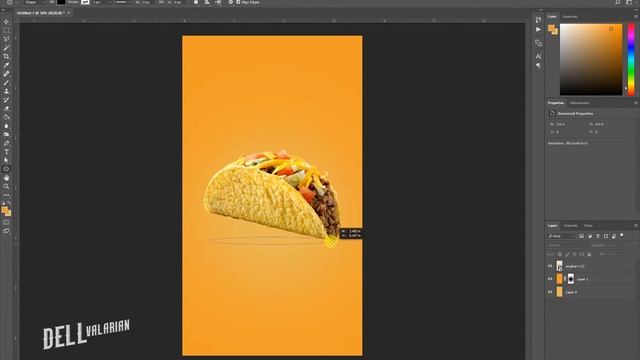Image resolution: width=640 pixels, height=360 pixels.
Task: Toggle Quick Mask mode
Action: pyautogui.click(x=6, y=222)
